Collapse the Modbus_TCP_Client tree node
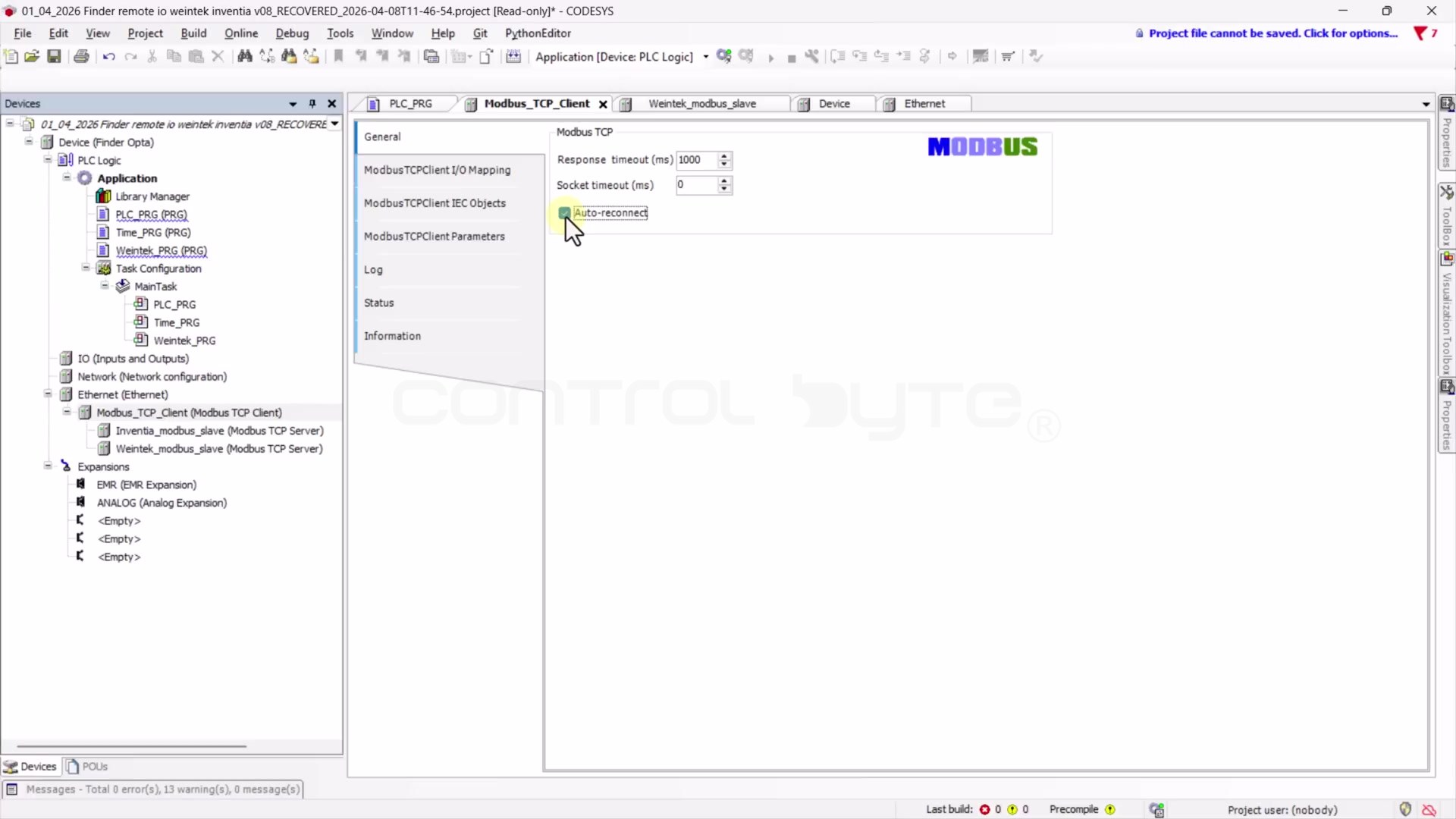This screenshot has height=819, width=1456. [x=67, y=412]
